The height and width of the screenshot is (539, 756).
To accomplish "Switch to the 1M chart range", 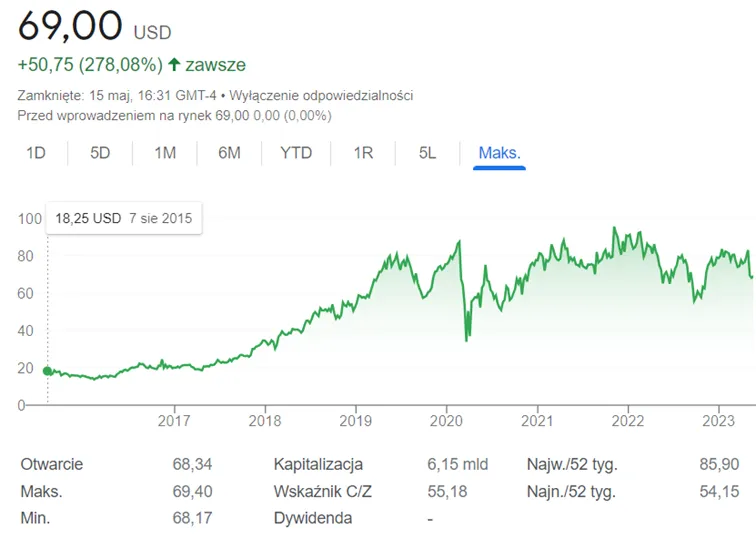I will coord(165,153).
